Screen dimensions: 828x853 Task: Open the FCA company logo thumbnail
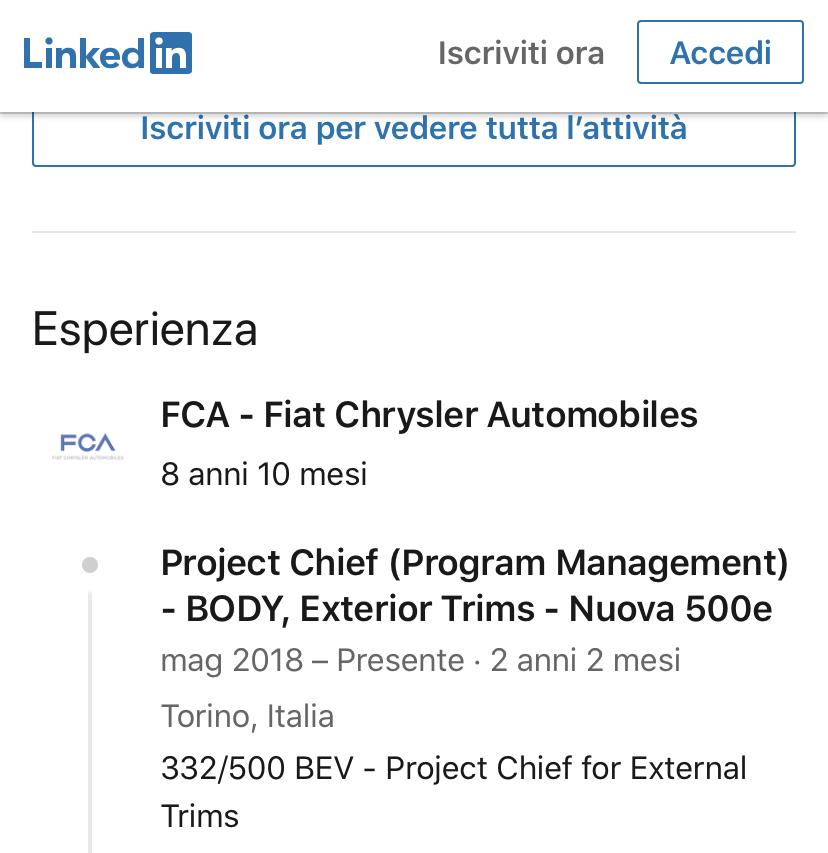[x=88, y=446]
